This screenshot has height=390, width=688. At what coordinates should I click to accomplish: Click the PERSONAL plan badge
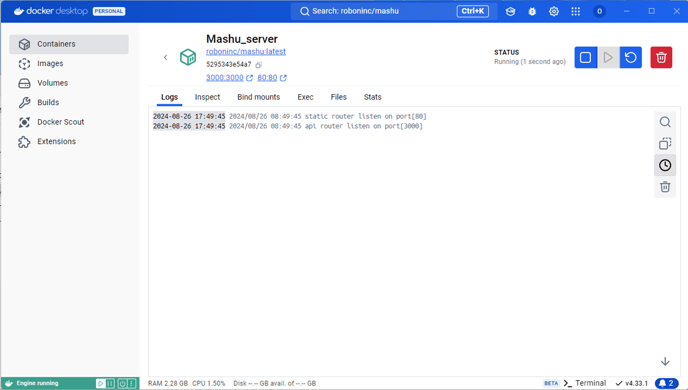click(109, 11)
